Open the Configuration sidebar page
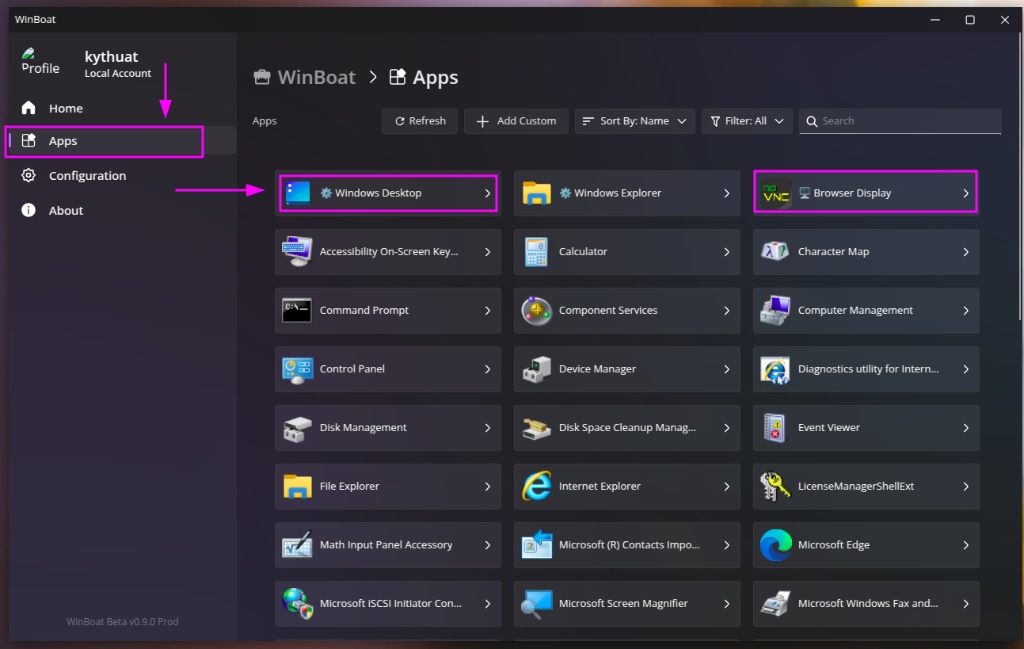1024x649 pixels. (121, 176)
